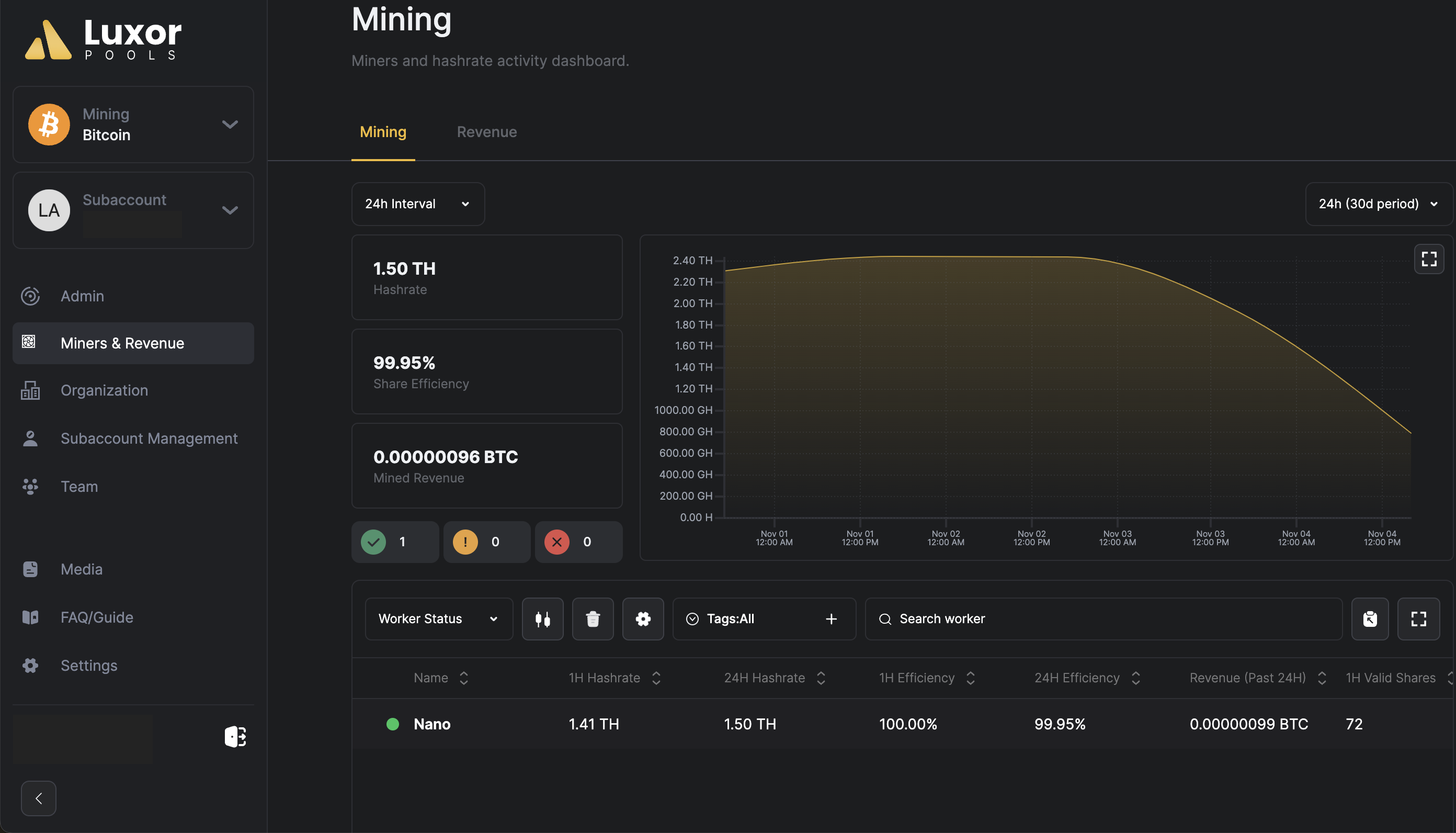Open the filter sliders icon near Worker Status

click(542, 618)
